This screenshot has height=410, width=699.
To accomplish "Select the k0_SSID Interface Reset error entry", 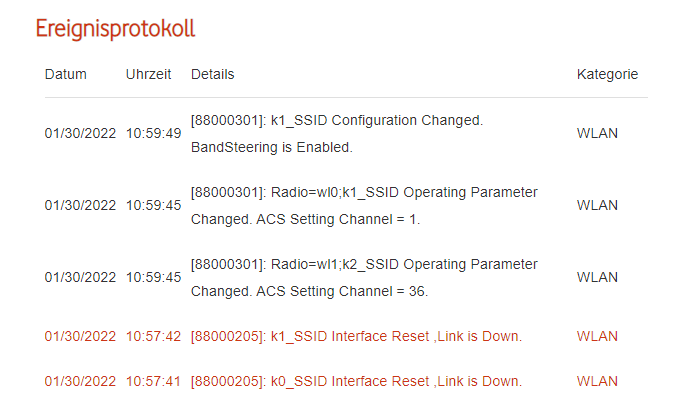I will pos(356,381).
